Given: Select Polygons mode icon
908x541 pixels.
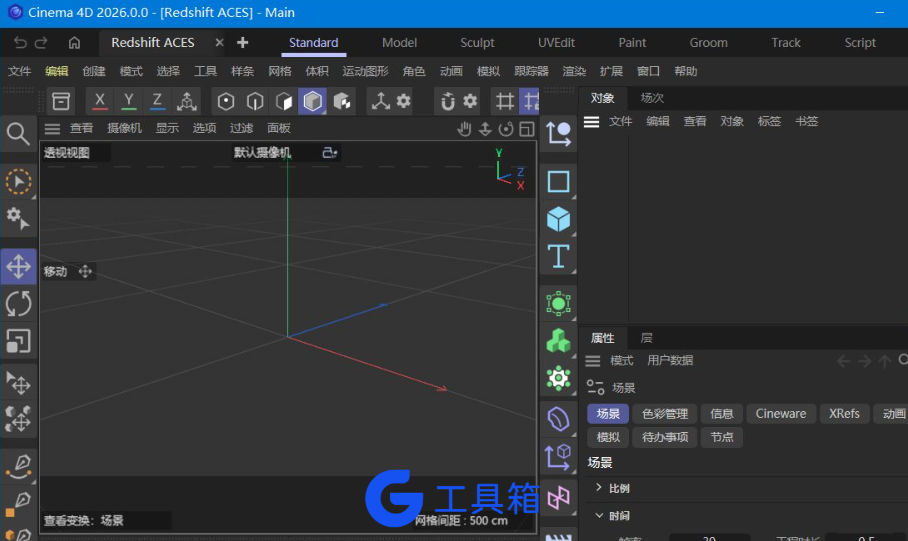Looking at the screenshot, I should [x=284, y=101].
